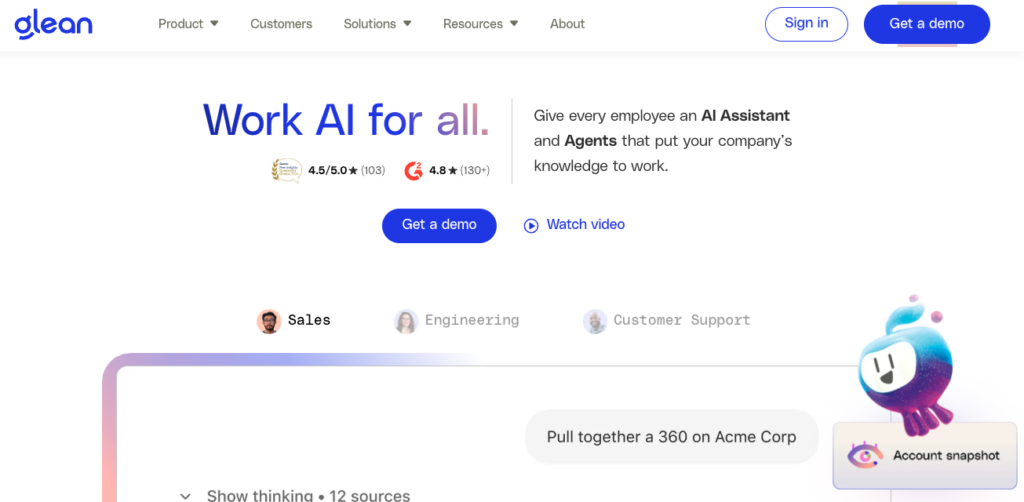Select the Customer Support tab
This screenshot has height=502, width=1024.
[x=681, y=321]
